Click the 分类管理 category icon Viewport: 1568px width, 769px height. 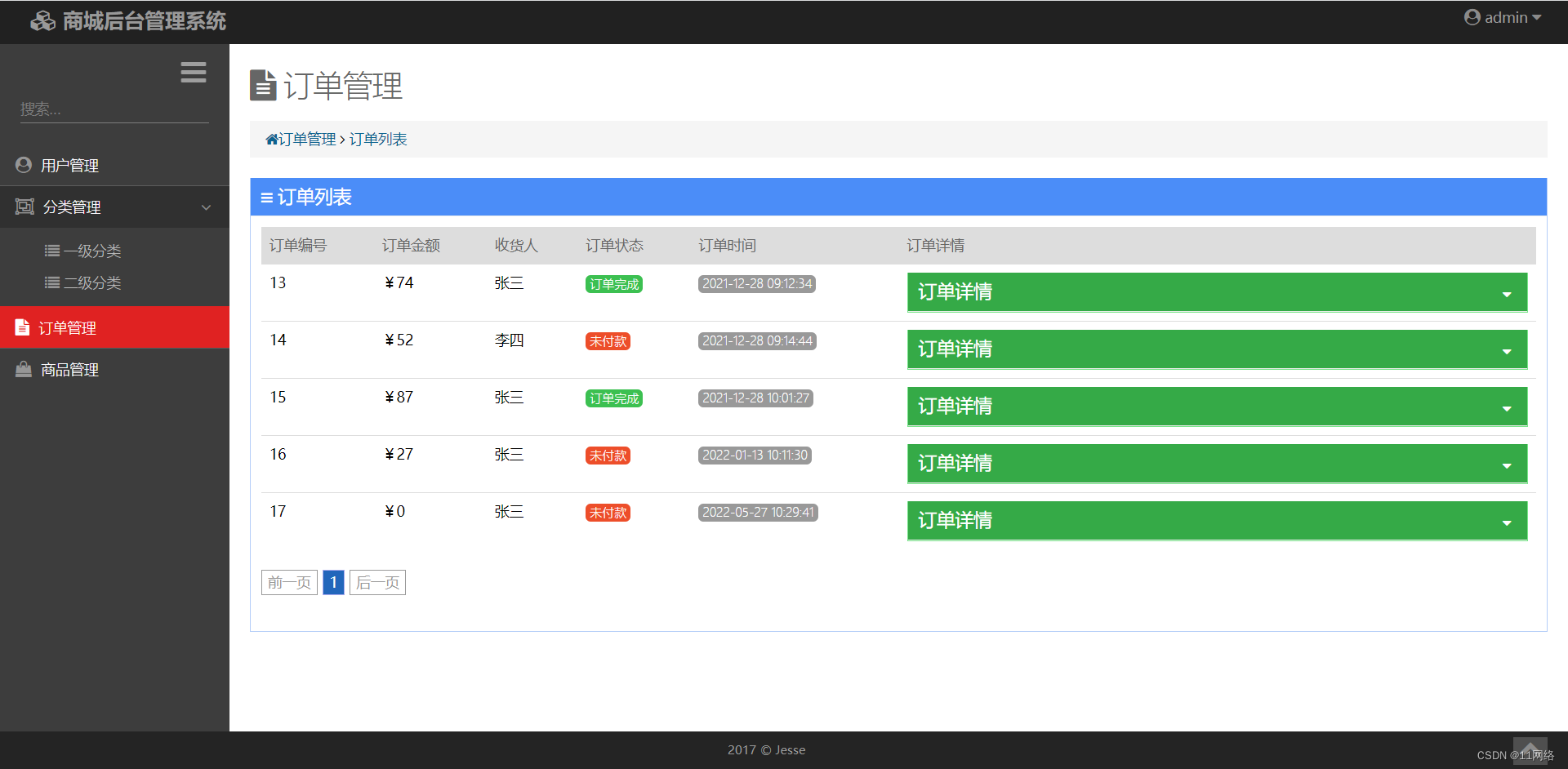coord(24,207)
